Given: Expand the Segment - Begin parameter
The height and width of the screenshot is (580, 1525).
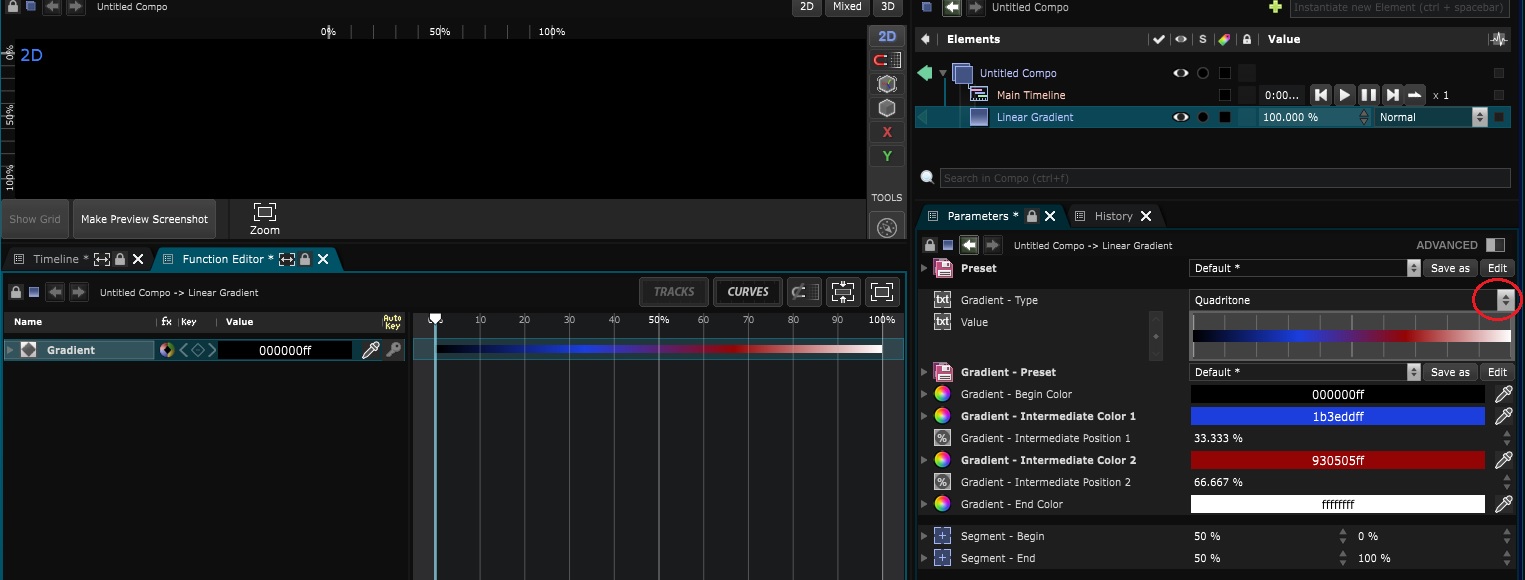Looking at the screenshot, I should pyautogui.click(x=924, y=536).
